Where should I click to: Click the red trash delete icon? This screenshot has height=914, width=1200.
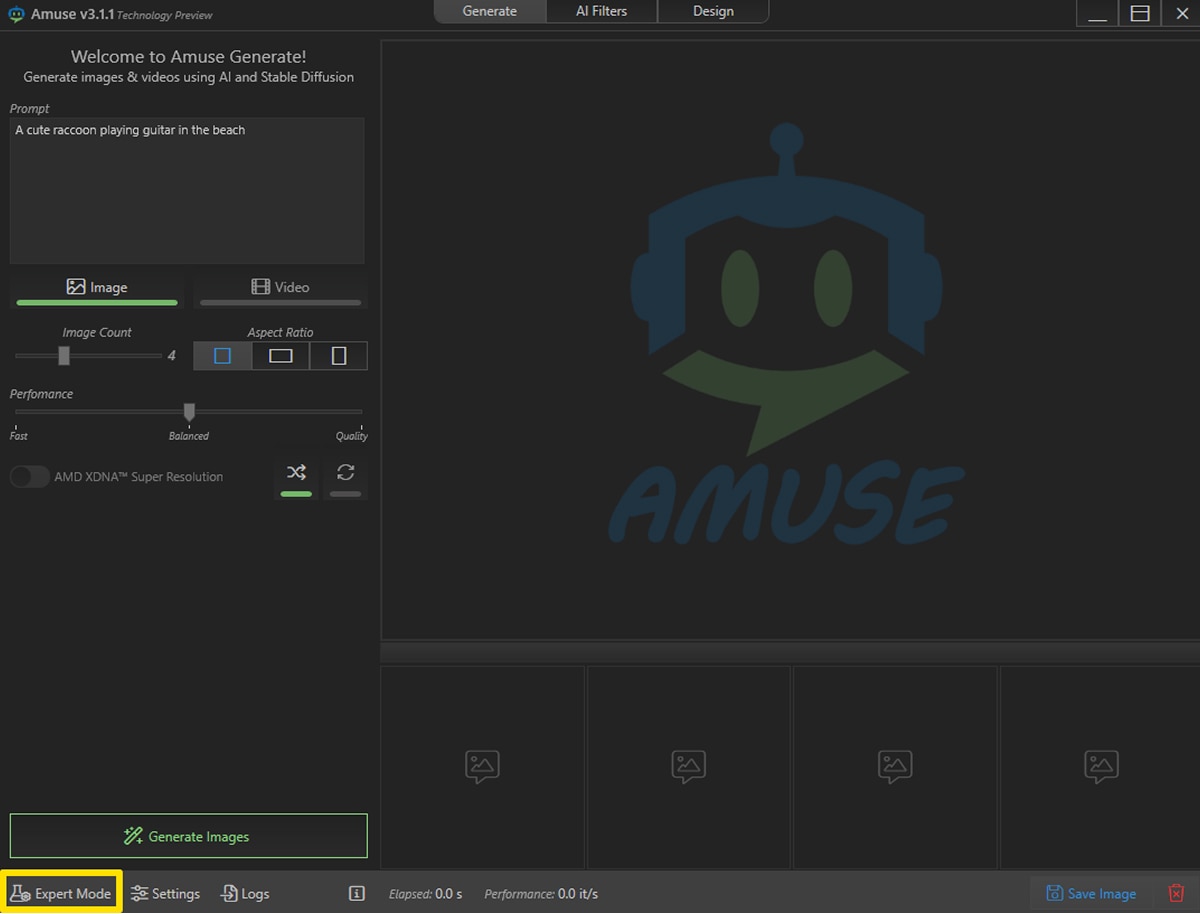point(1176,893)
